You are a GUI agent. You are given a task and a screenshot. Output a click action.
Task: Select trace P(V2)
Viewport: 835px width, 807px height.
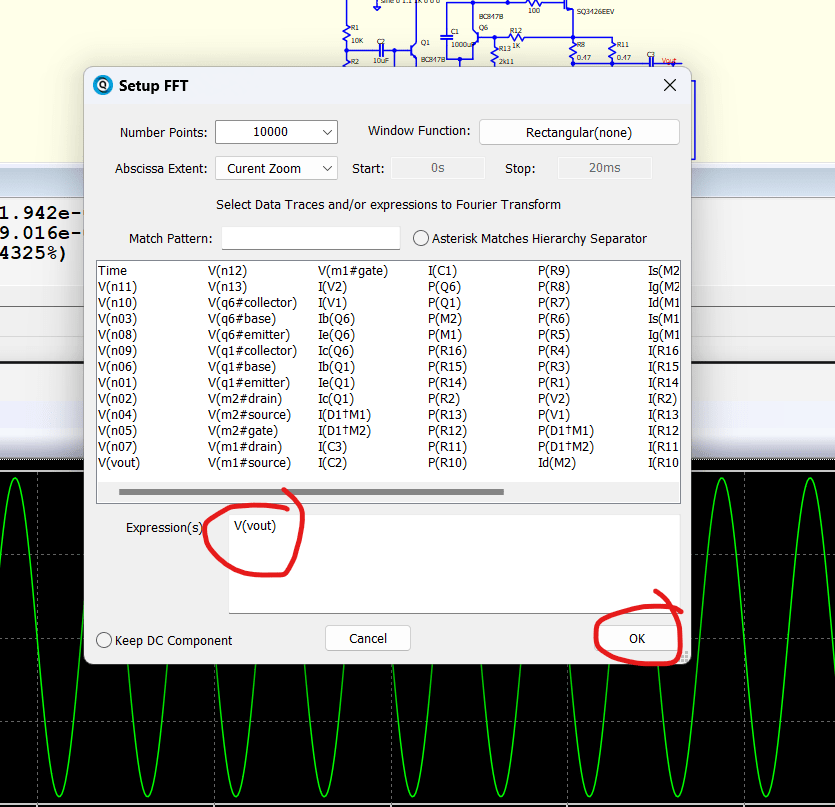coord(554,398)
